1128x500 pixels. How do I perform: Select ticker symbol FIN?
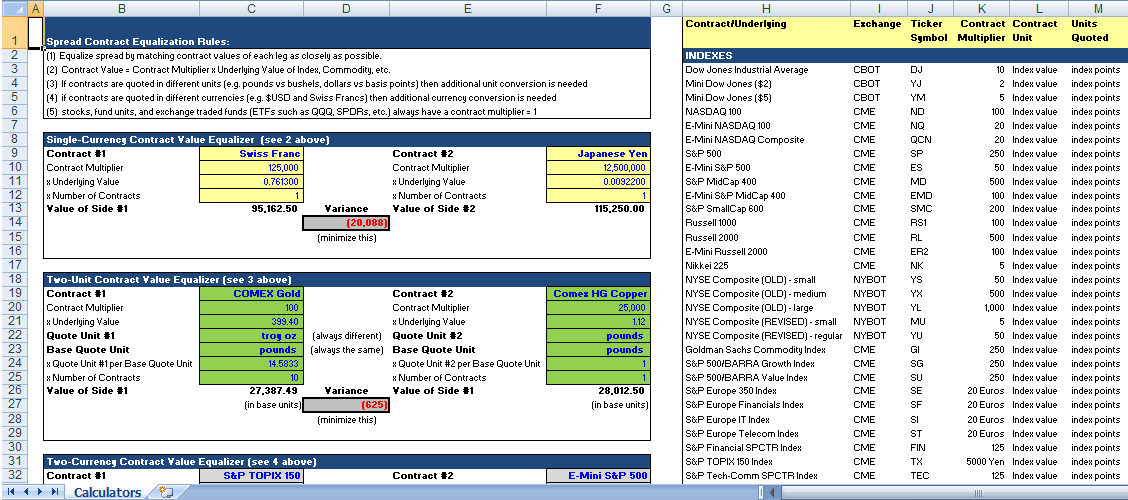click(x=916, y=447)
